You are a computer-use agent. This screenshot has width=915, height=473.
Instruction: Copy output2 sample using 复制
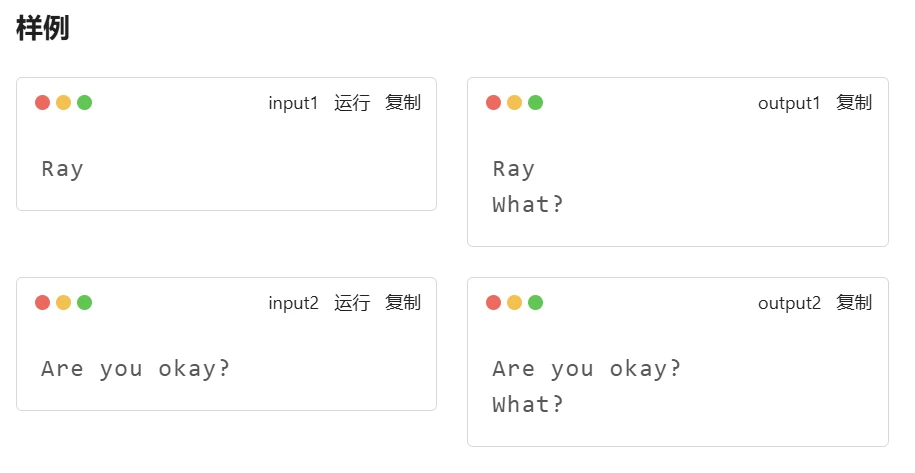pos(854,303)
